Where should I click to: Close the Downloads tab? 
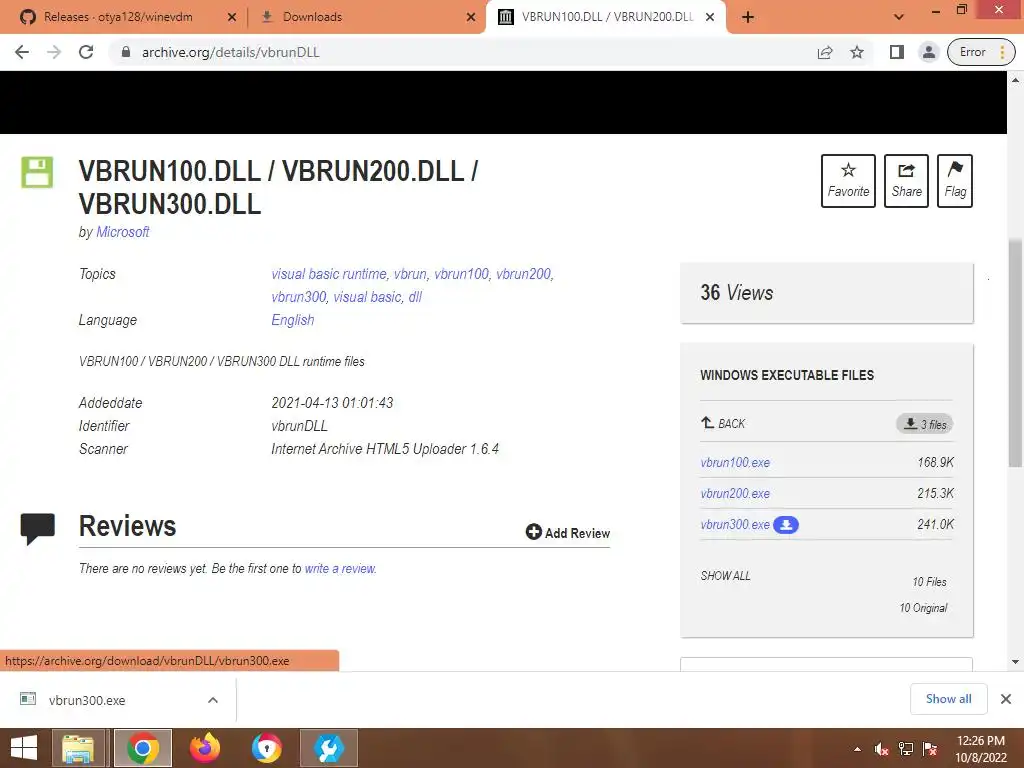[x=471, y=17]
